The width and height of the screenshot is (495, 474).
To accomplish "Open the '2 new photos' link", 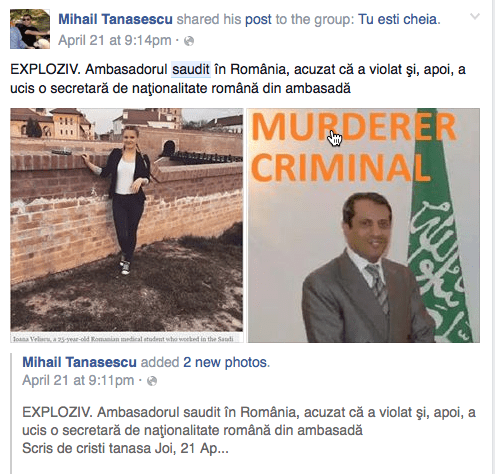I will (225, 362).
